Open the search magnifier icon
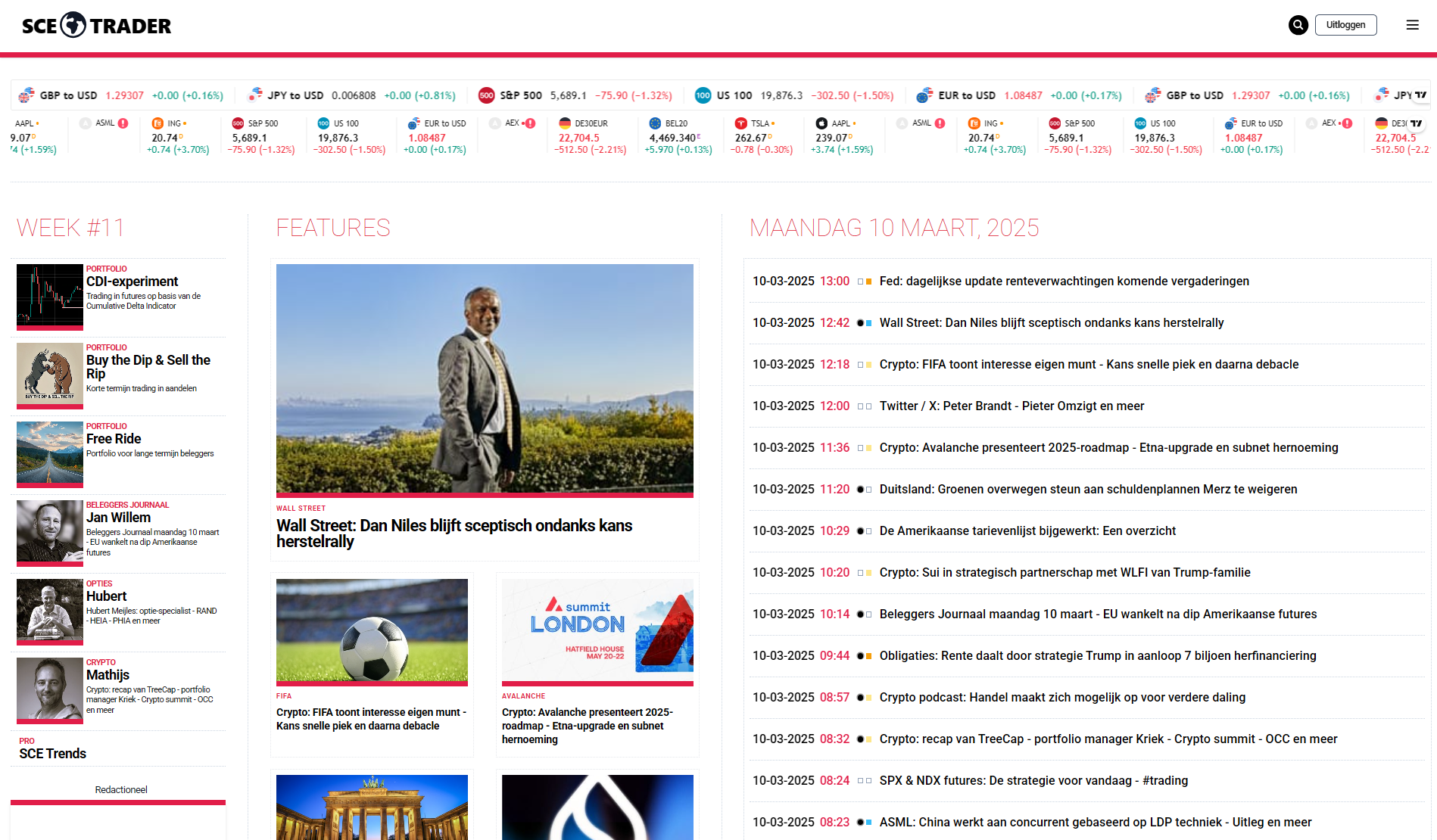The height and width of the screenshot is (840, 1437). coord(1298,25)
